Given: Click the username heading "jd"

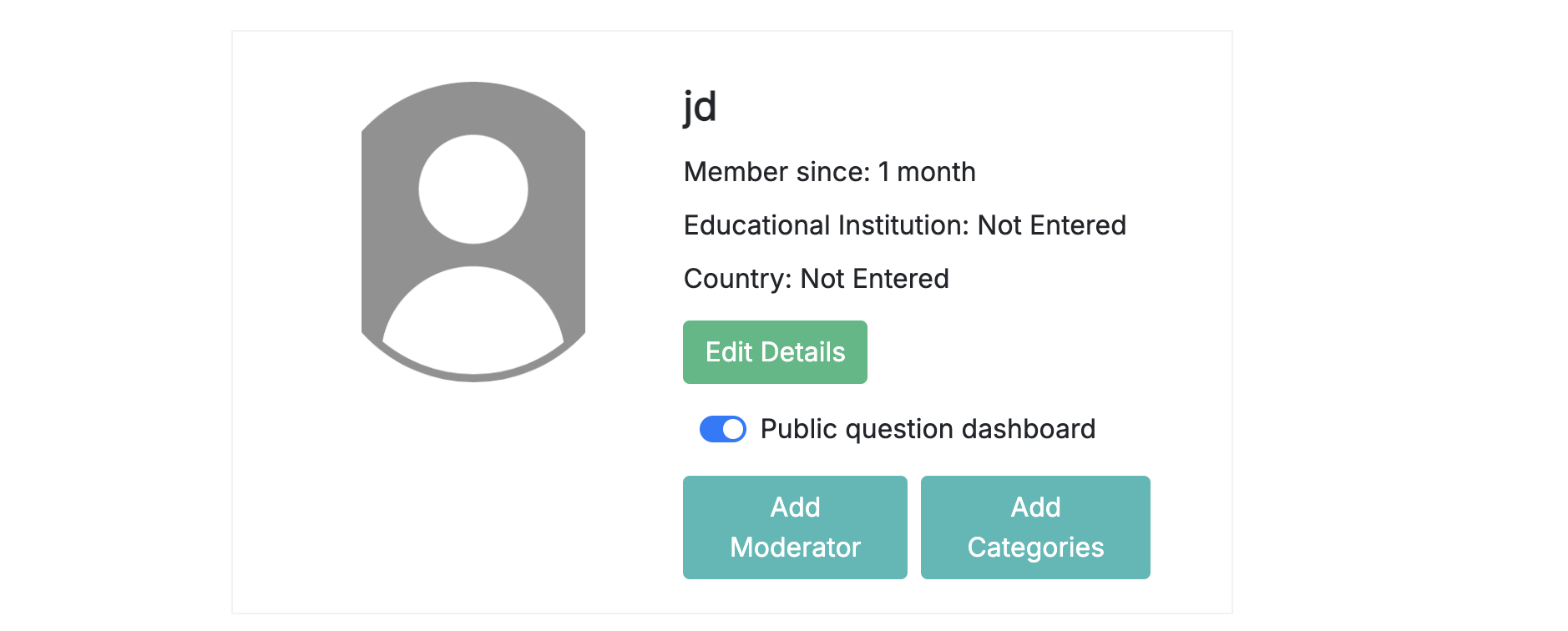Looking at the screenshot, I should click(x=700, y=107).
